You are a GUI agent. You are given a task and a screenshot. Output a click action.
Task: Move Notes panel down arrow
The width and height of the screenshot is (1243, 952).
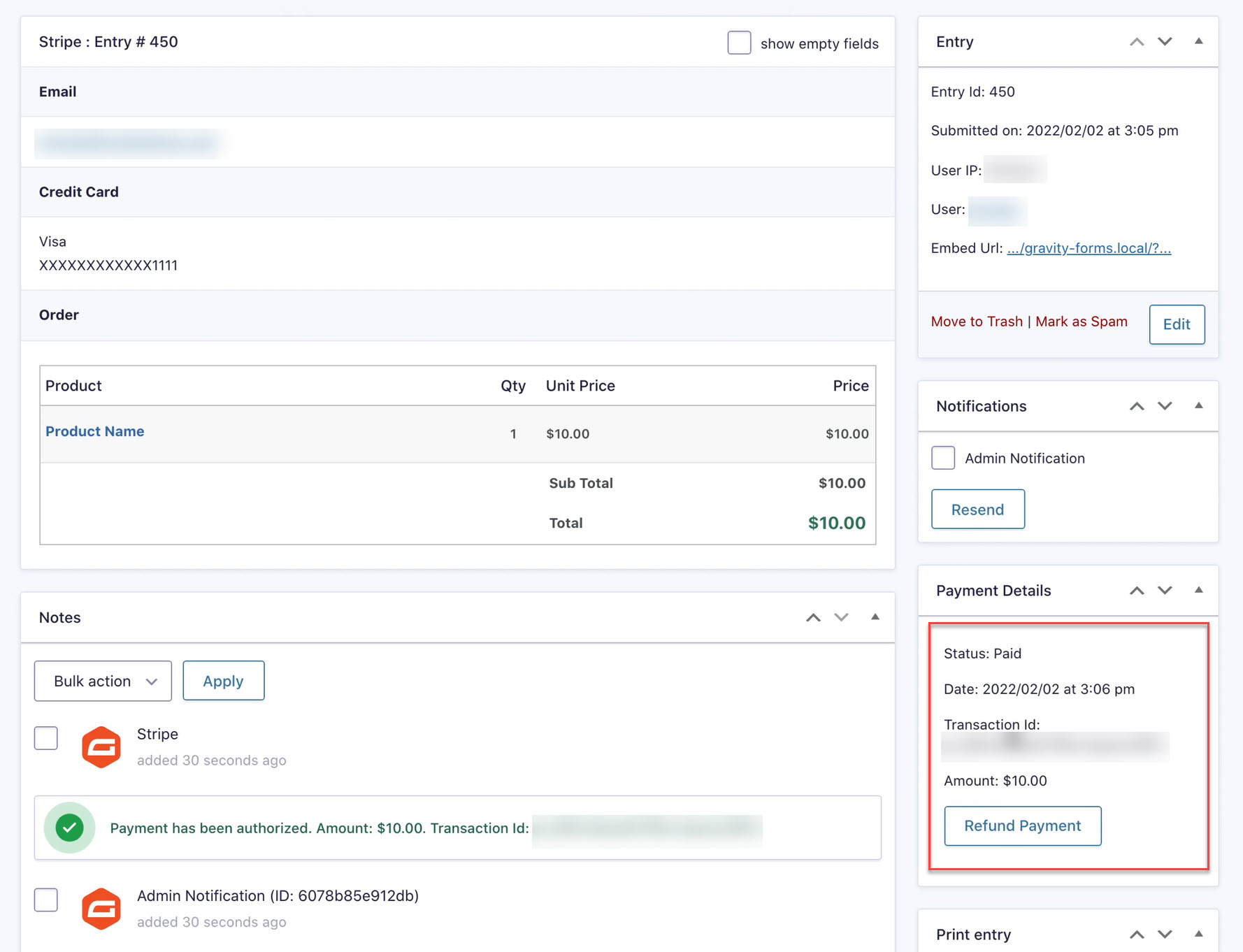pyautogui.click(x=841, y=617)
